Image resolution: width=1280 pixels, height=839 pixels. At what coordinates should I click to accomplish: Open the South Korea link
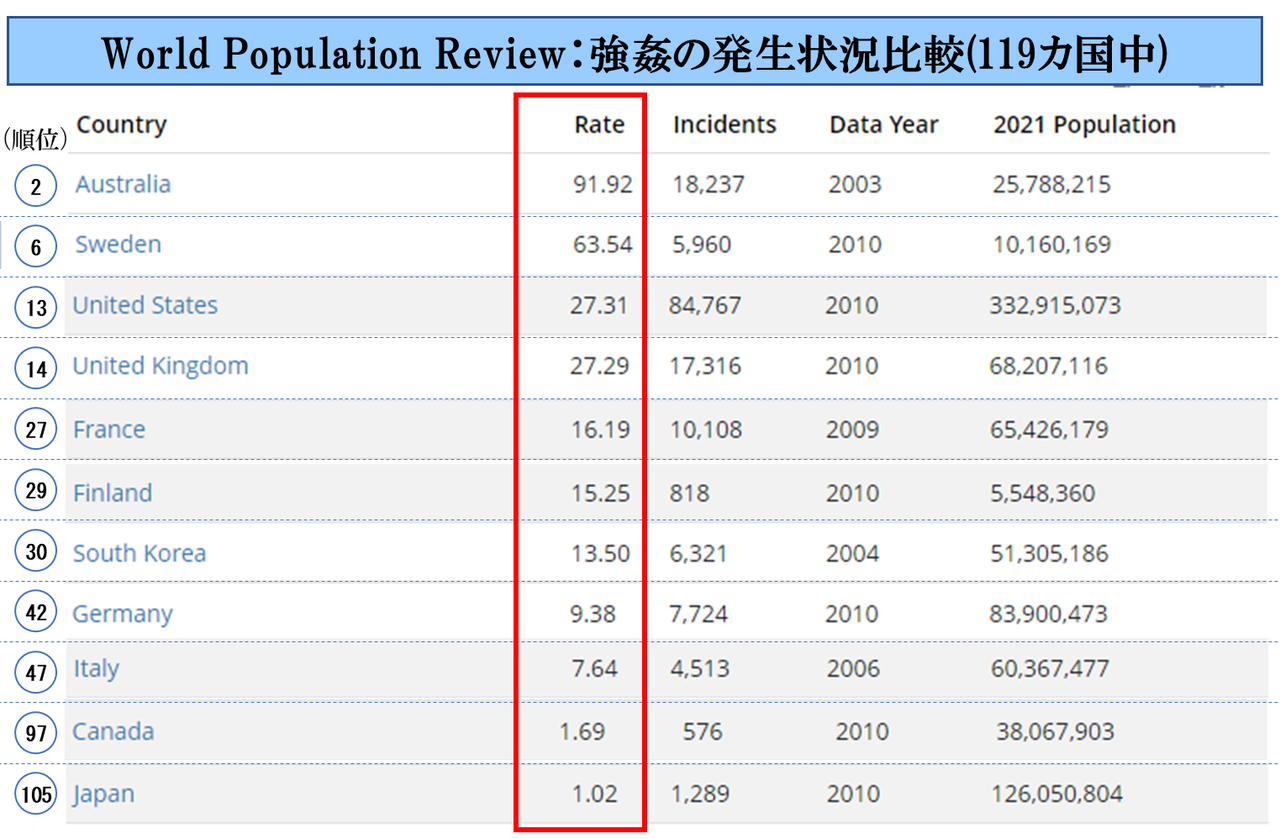(139, 553)
